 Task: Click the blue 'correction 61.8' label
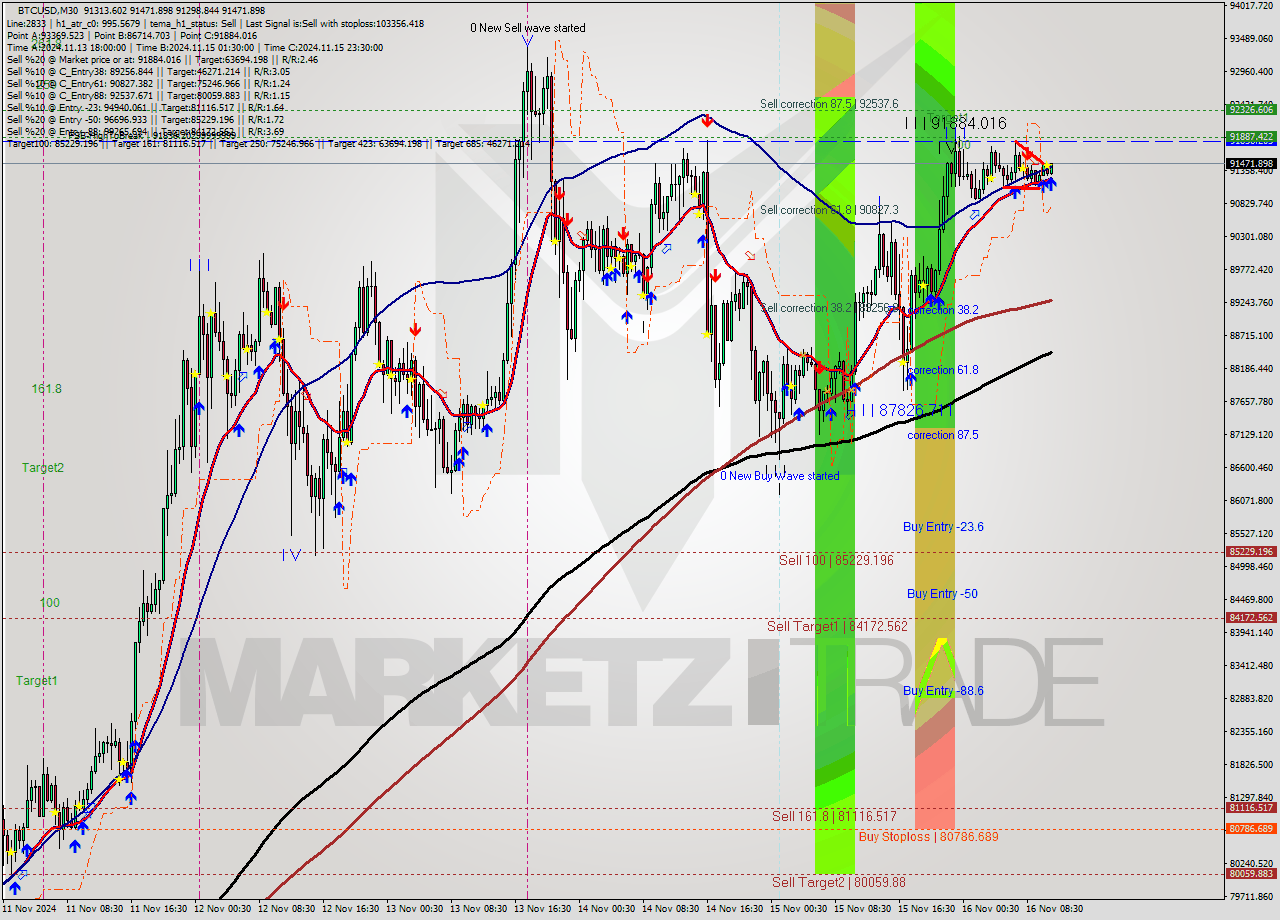pos(943,370)
